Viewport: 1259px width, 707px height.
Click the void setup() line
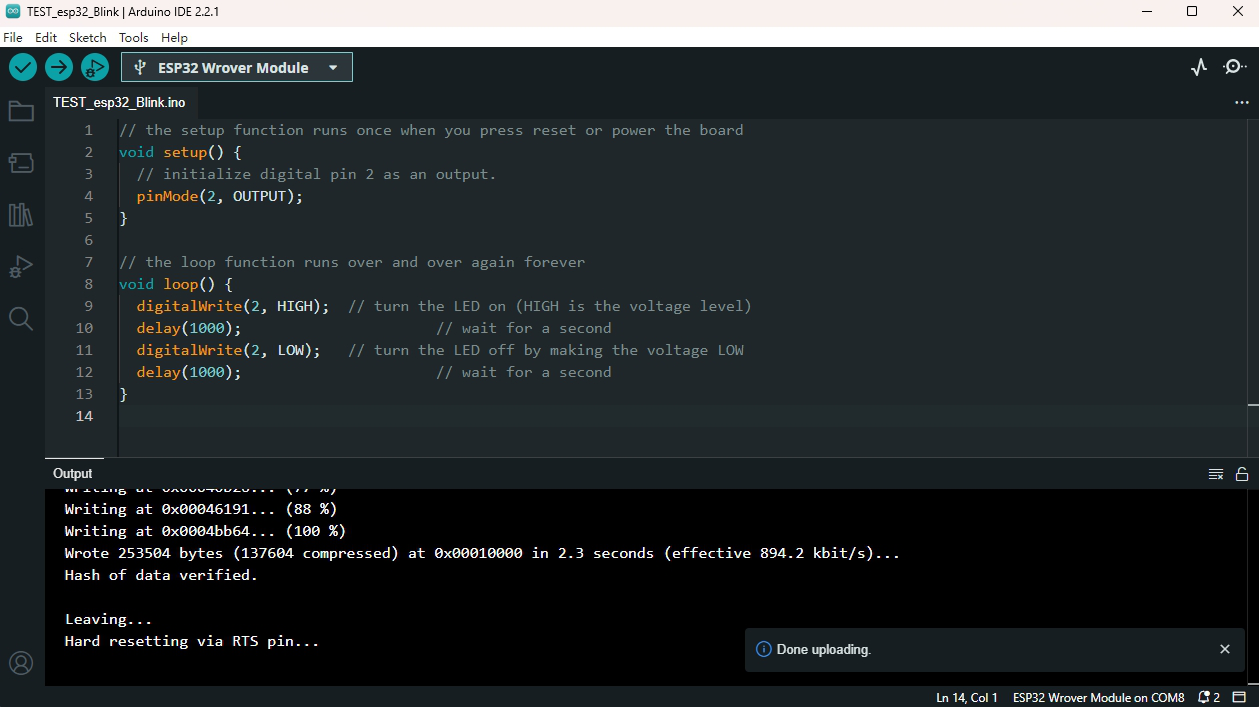tap(180, 152)
